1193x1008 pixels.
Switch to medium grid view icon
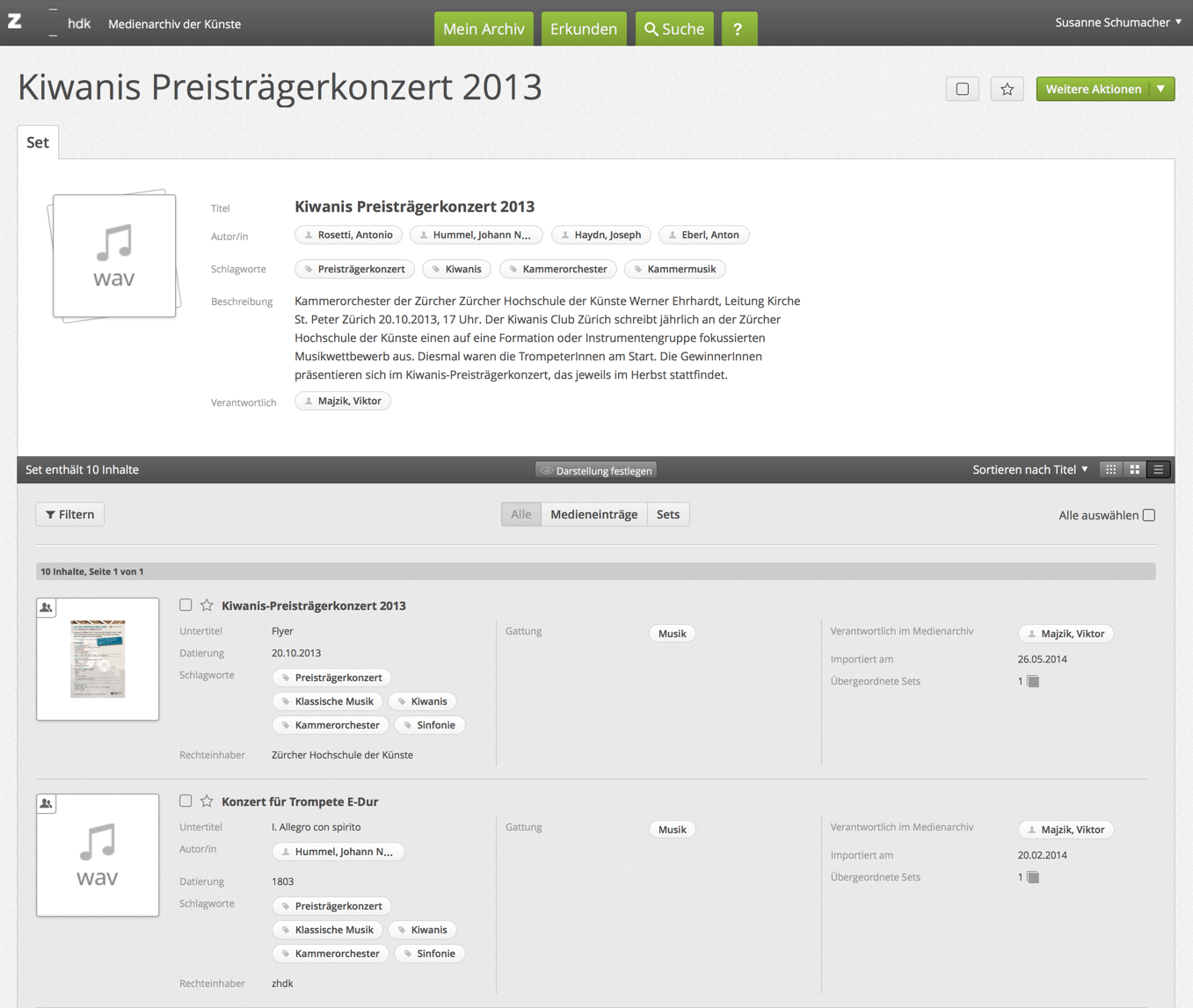[x=1135, y=470]
